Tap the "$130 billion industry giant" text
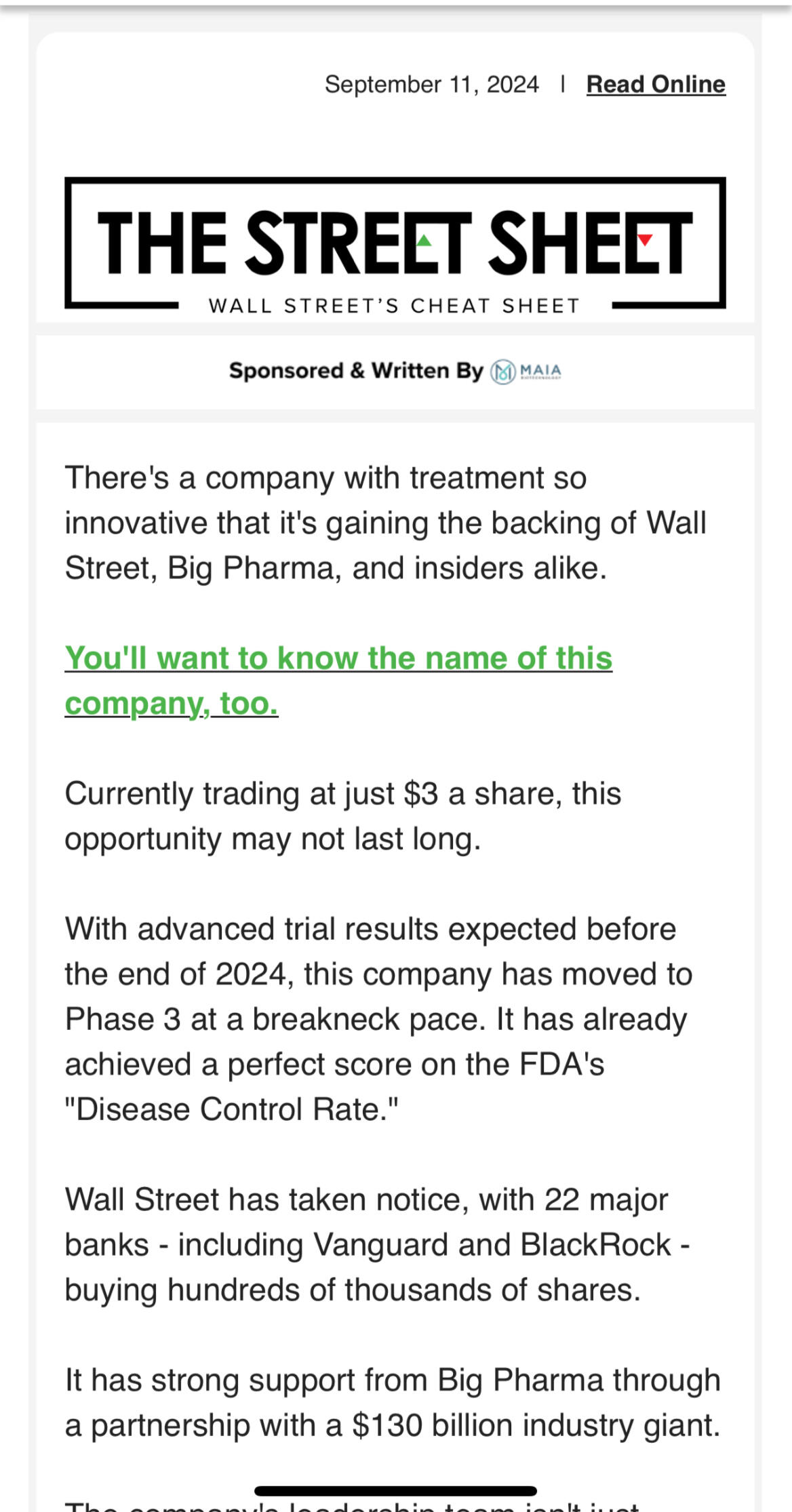The height and width of the screenshot is (1512, 792). click(x=536, y=1425)
